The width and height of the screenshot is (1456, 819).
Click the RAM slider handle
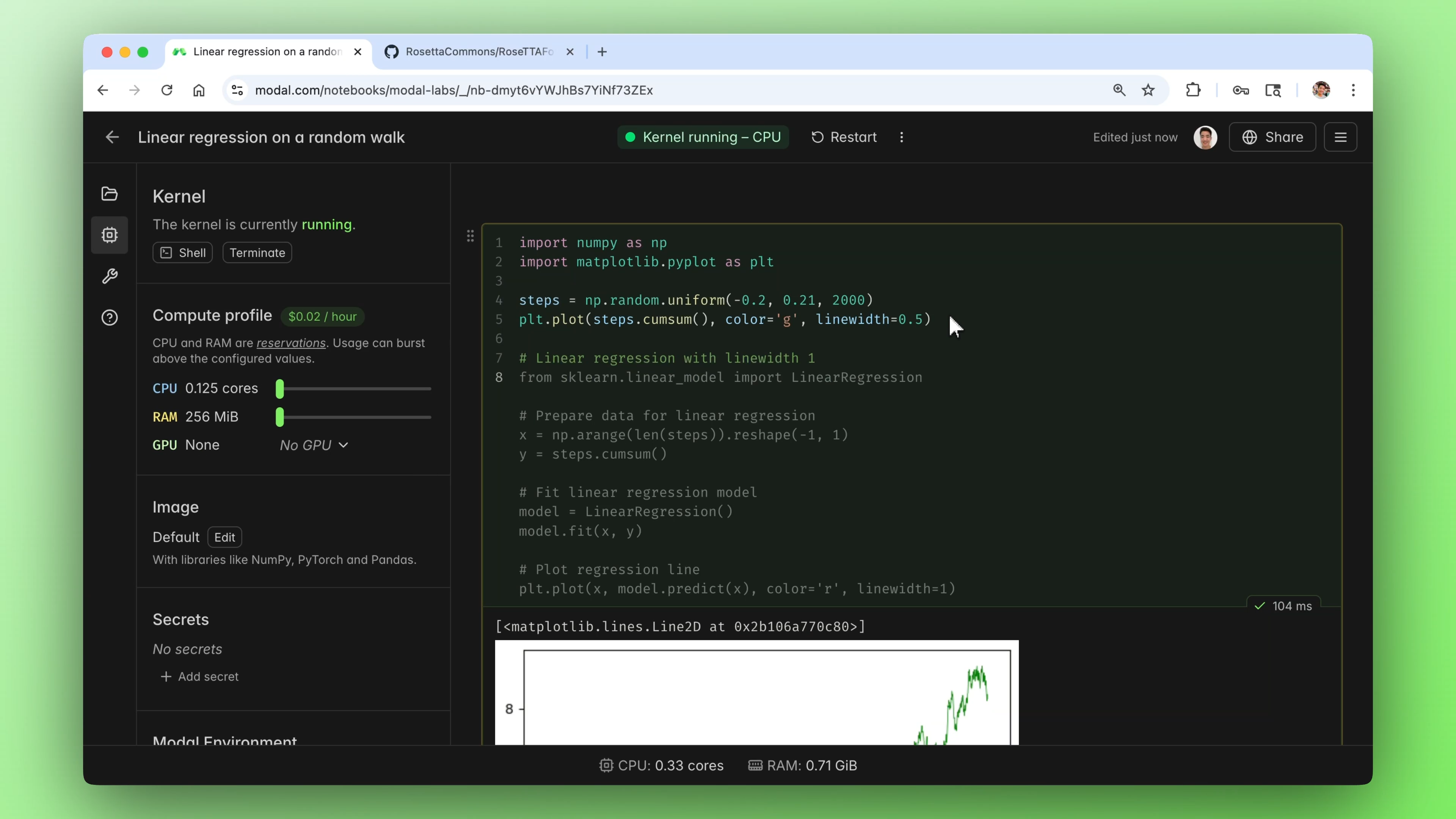pos(280,417)
